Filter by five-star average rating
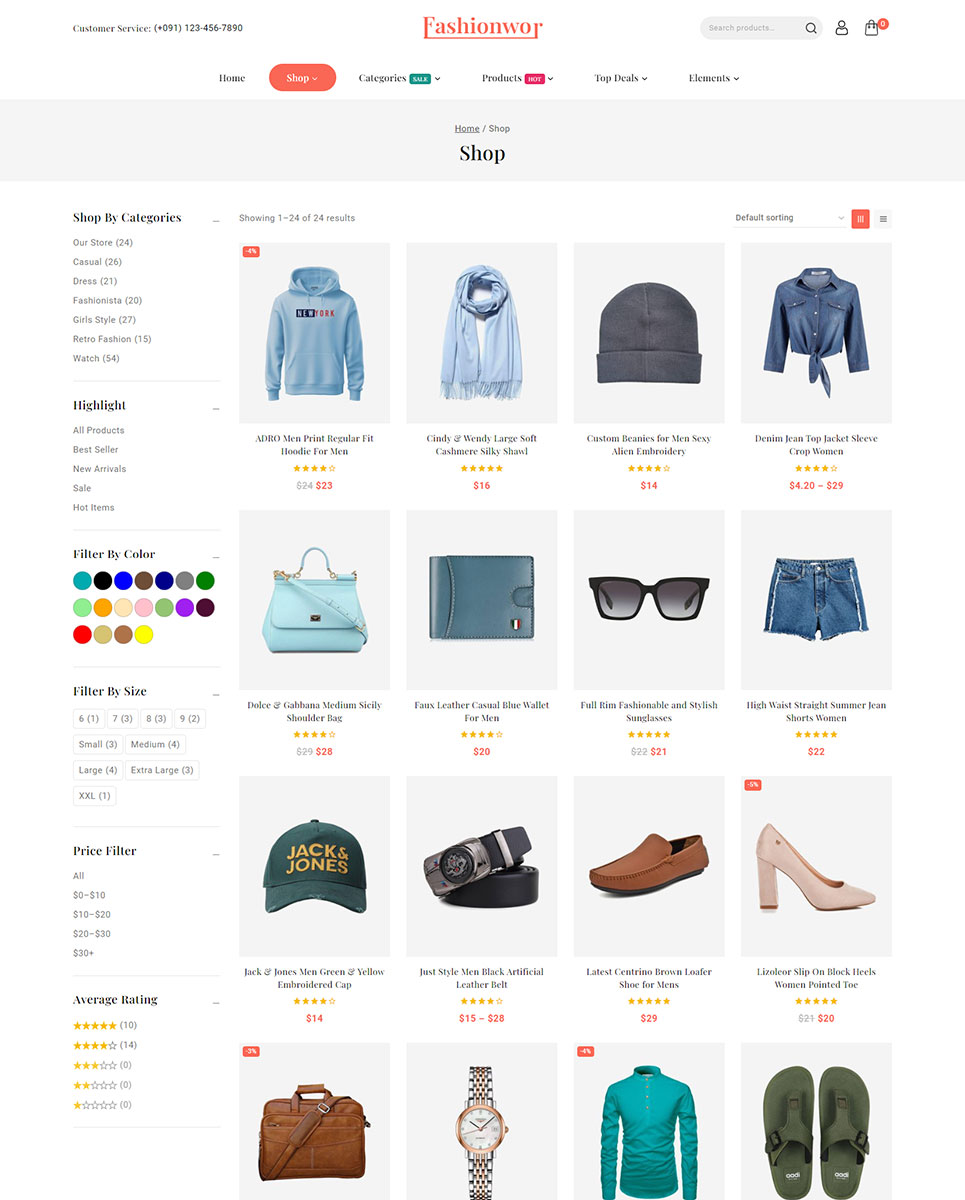 (x=95, y=1025)
